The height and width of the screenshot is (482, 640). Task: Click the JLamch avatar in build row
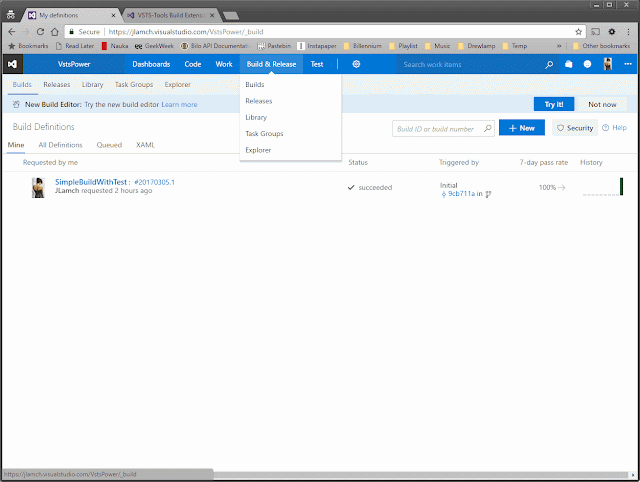tap(38, 188)
